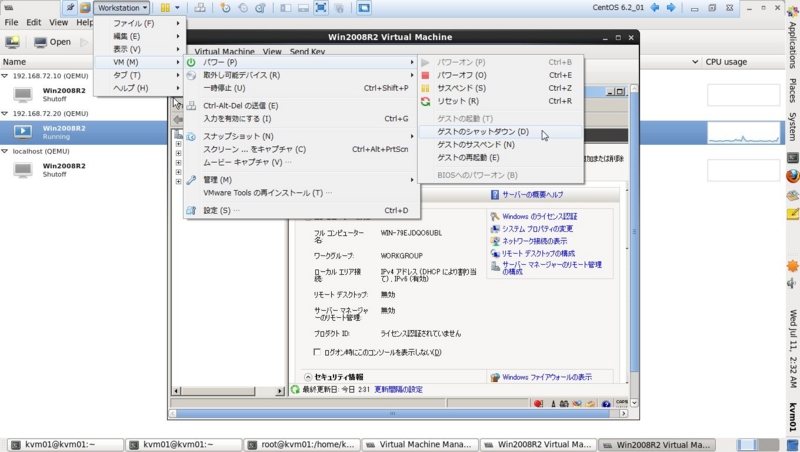Click the Running Win2008R2 monitor icon

coord(22,132)
